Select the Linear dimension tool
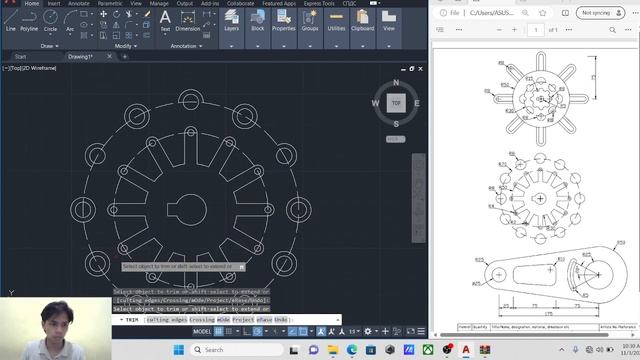Image resolution: width=640 pixels, height=360 pixels. (207, 14)
